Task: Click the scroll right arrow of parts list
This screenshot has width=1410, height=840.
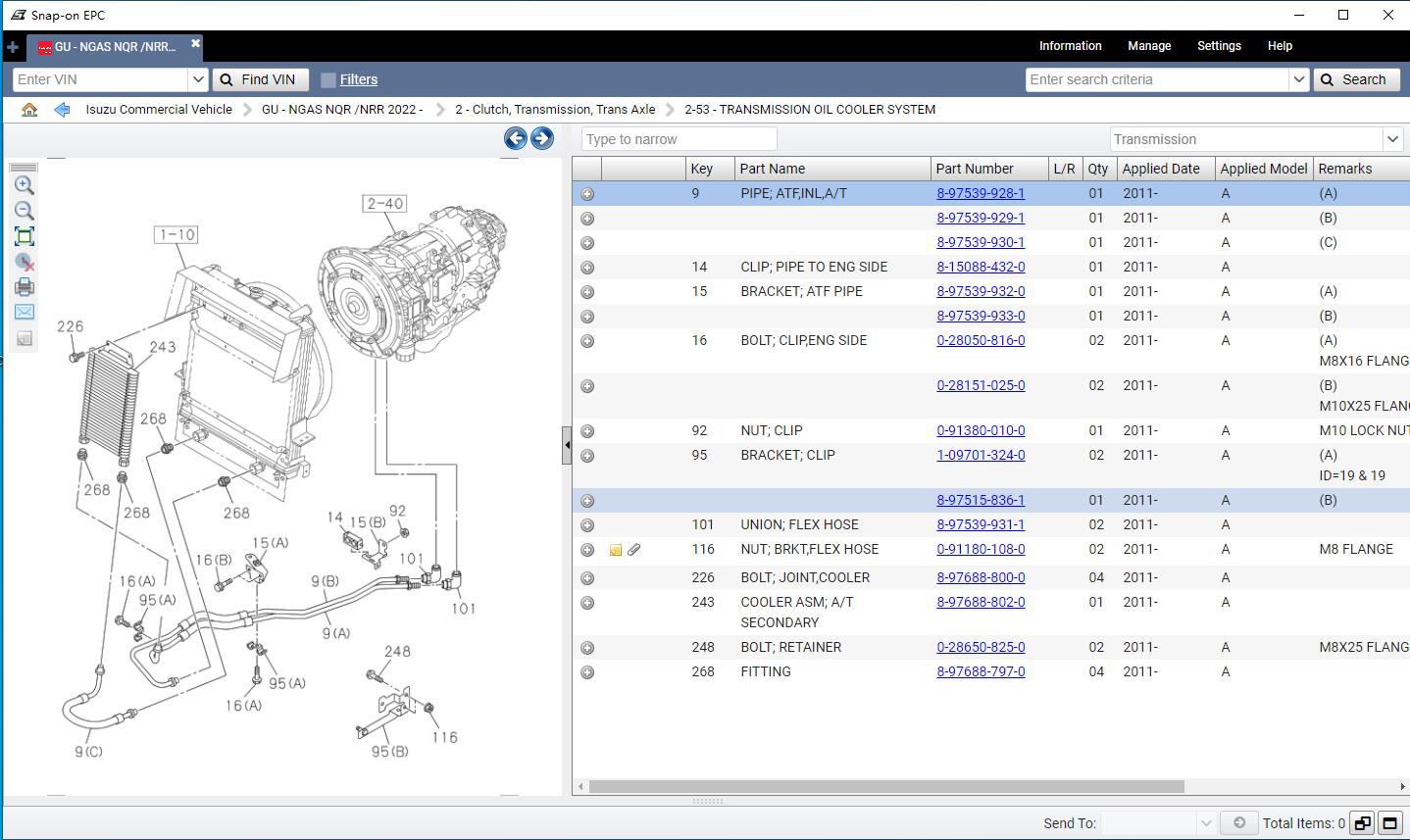Action: pos(1402,786)
